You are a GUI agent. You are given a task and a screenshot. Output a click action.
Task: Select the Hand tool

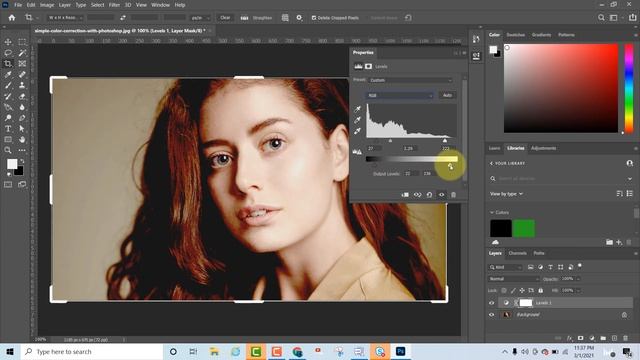tap(22, 140)
